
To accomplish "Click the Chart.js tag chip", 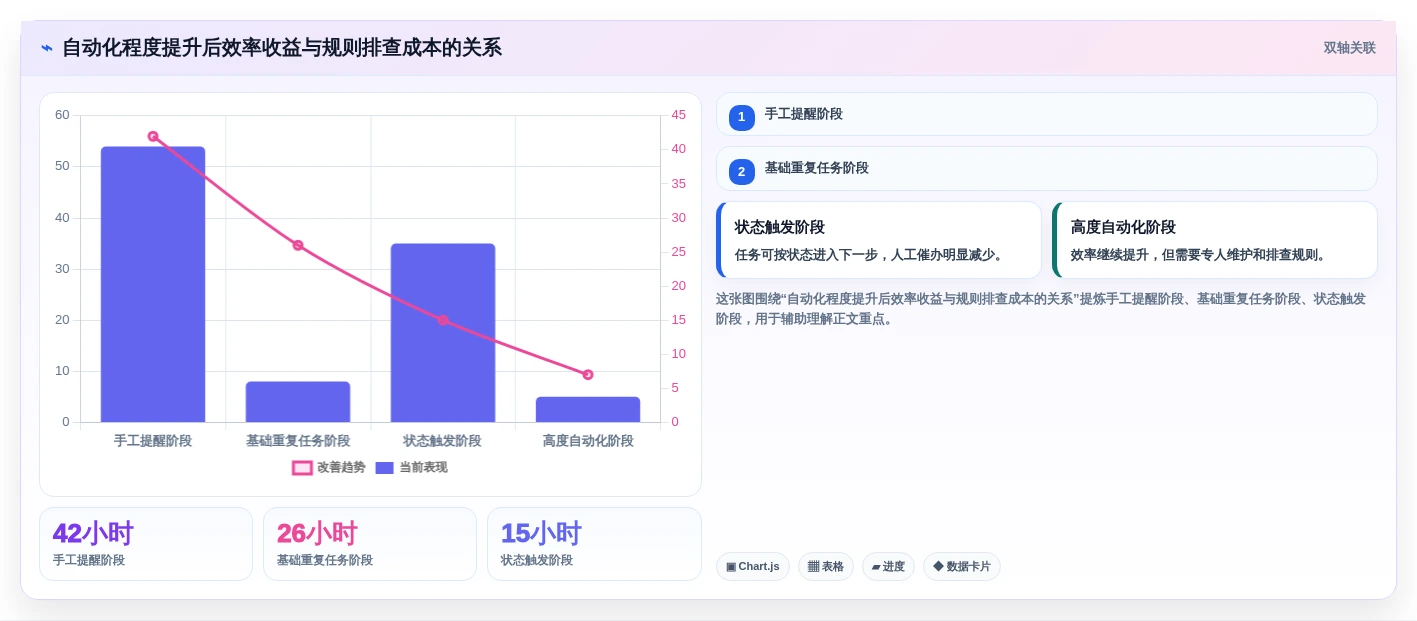I will click(x=753, y=567).
